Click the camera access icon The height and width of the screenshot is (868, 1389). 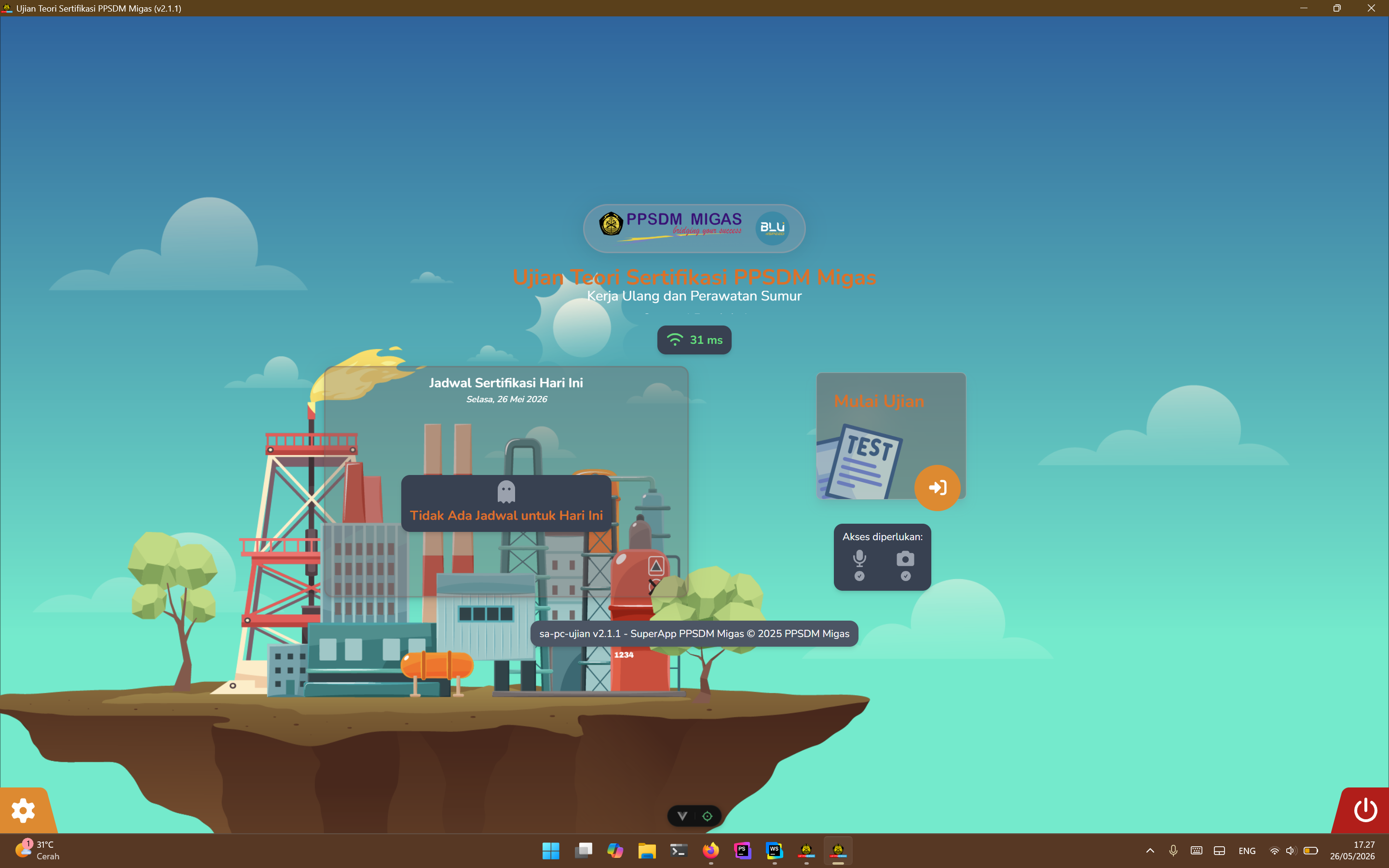tap(905, 558)
